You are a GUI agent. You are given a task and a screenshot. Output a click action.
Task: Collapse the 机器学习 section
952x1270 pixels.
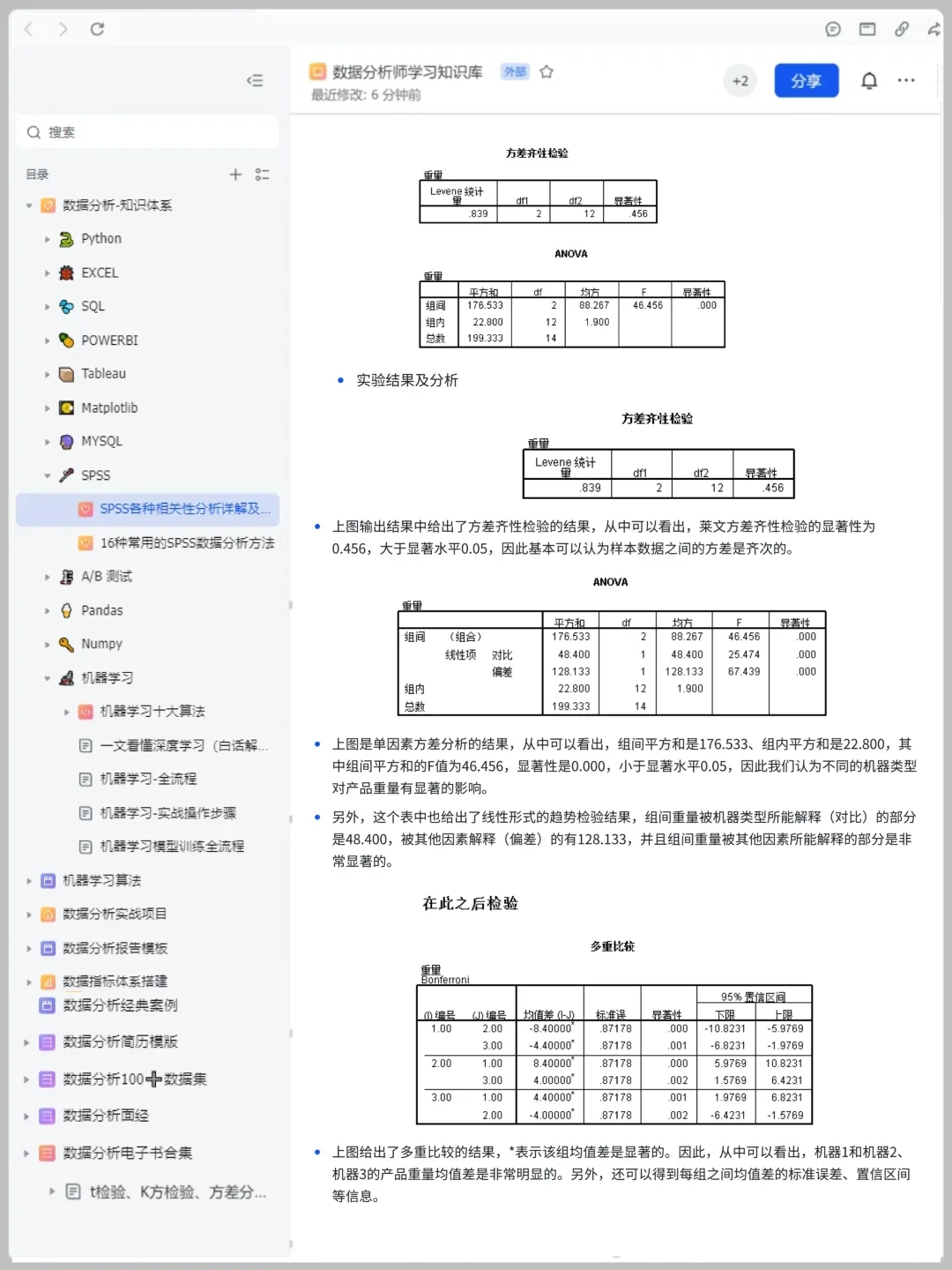[47, 677]
